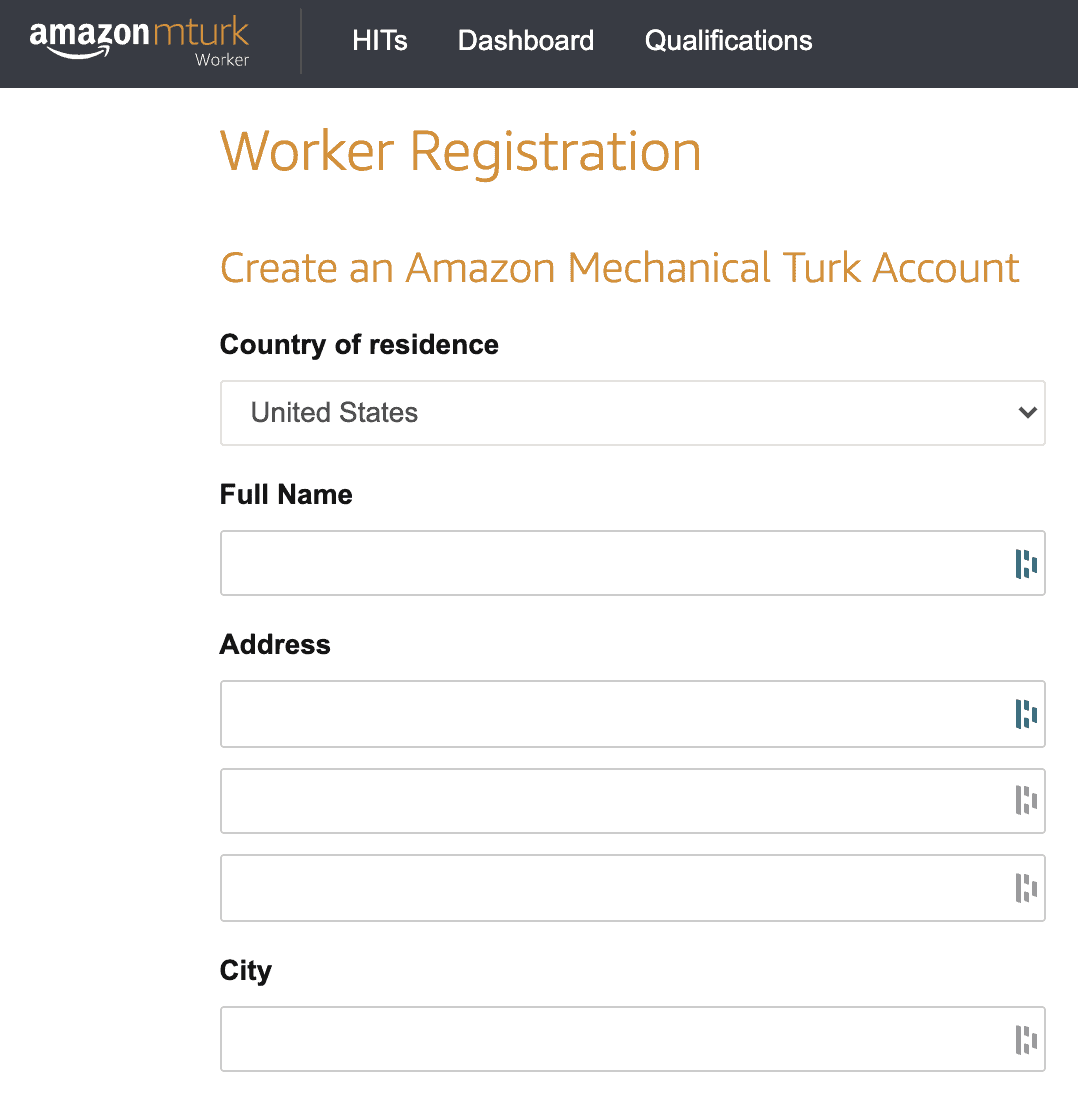1078x1104 pixels.
Task: Click the Address label
Action: point(274,644)
